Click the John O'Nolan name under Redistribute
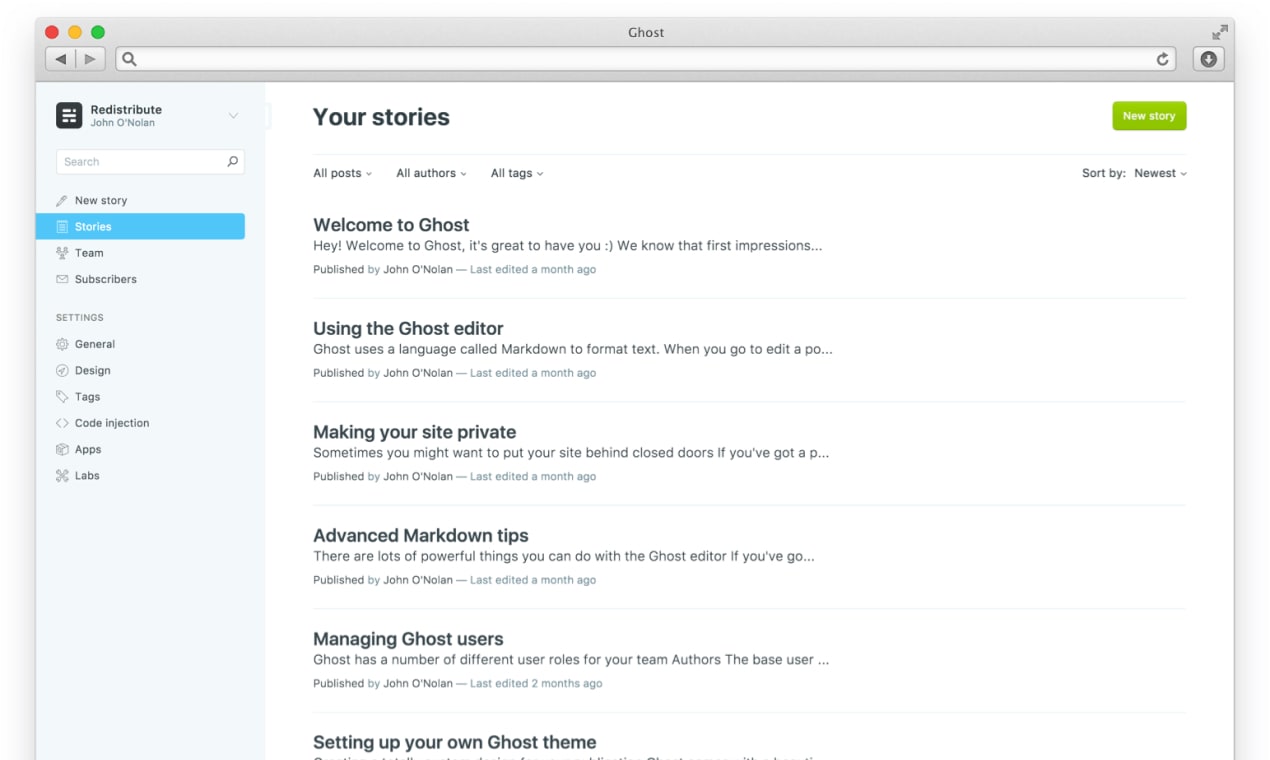 (x=123, y=123)
